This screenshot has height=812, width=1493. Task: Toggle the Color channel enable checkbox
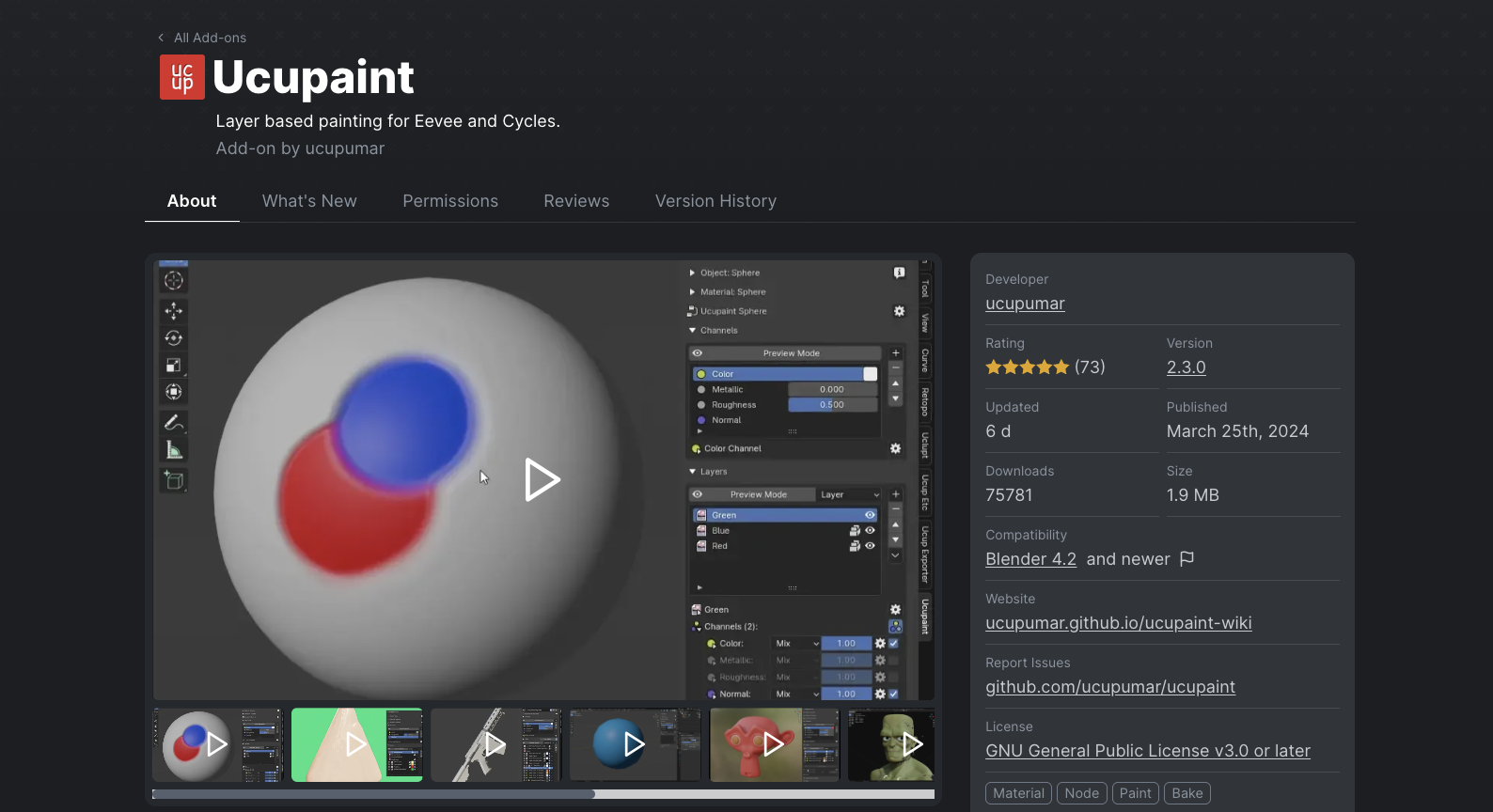(893, 644)
